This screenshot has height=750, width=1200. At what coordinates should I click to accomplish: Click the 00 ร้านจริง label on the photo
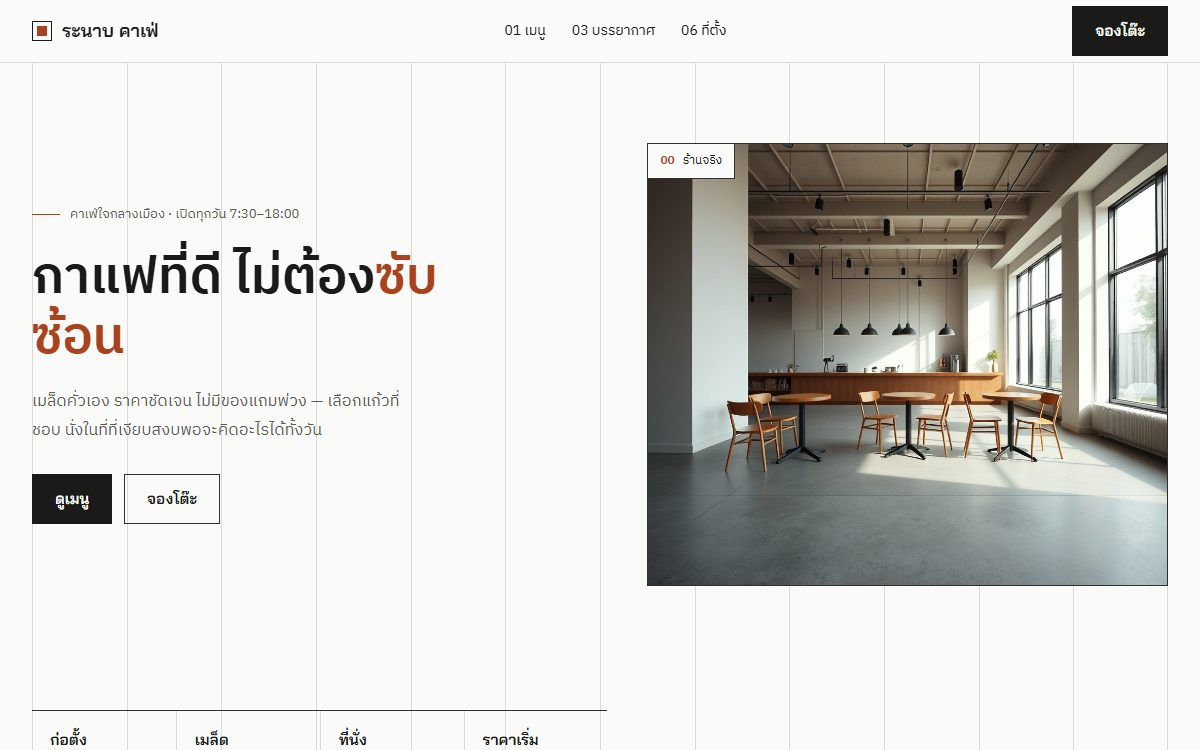click(x=691, y=160)
